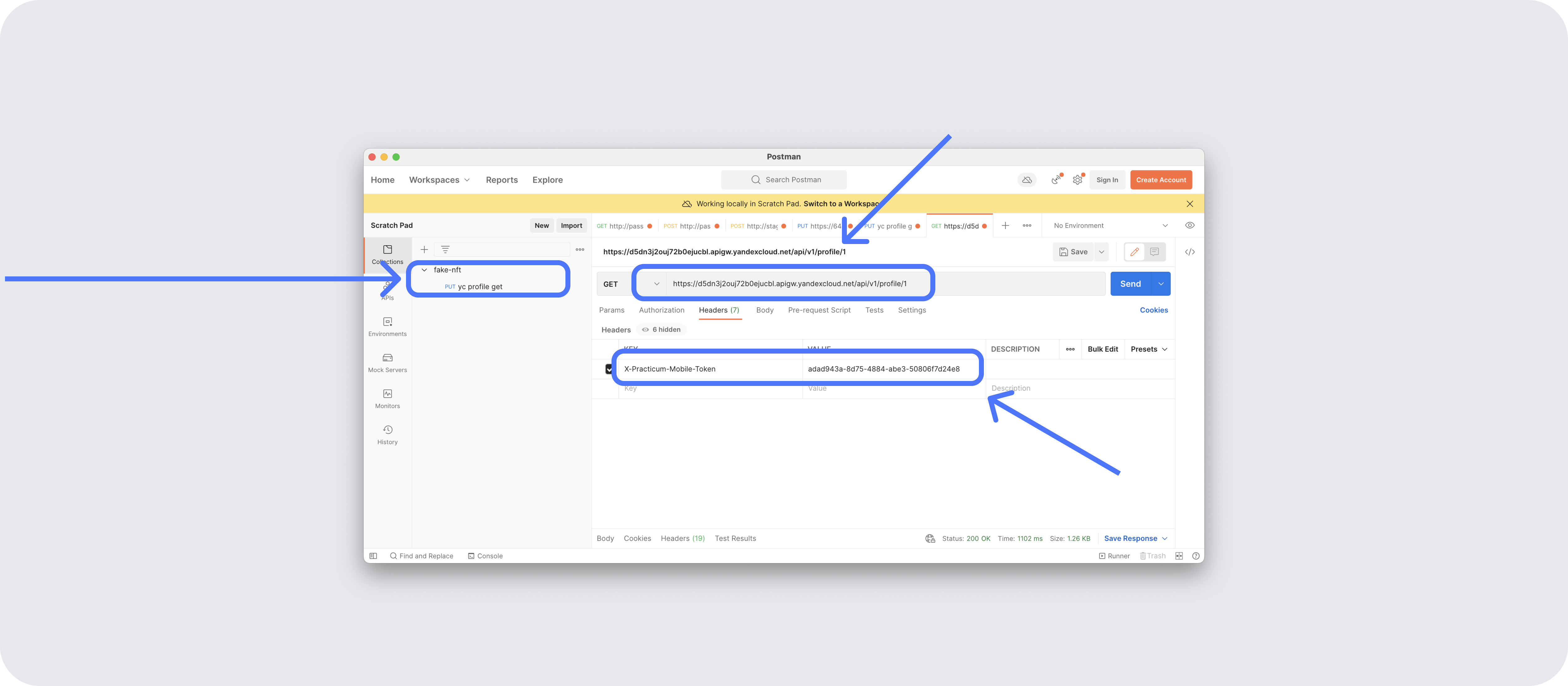Click the edit pencil icon

[1135, 252]
